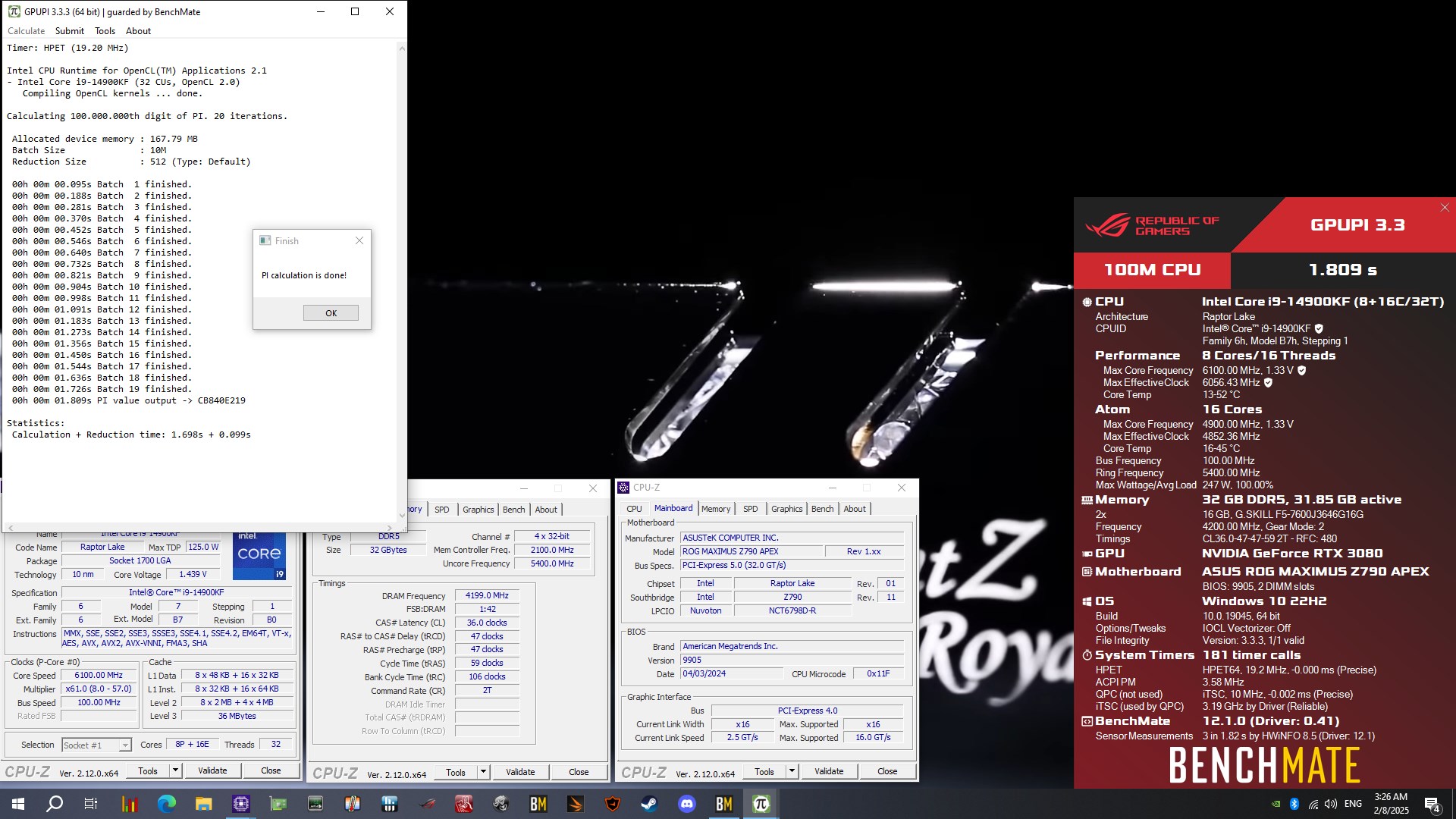Viewport: 1456px width, 819px height.
Task: Open Bench tab in Mainboard CPU-Z window
Action: point(822,509)
